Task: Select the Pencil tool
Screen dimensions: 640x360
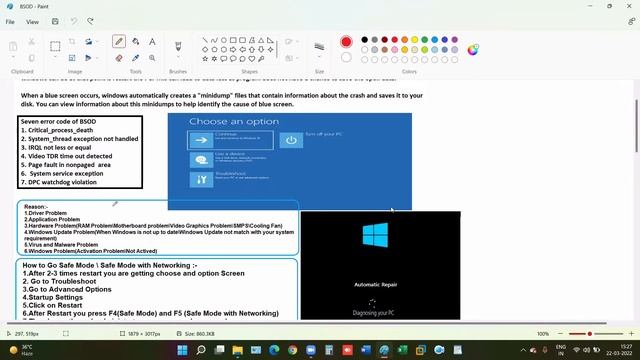Action: (x=119, y=41)
